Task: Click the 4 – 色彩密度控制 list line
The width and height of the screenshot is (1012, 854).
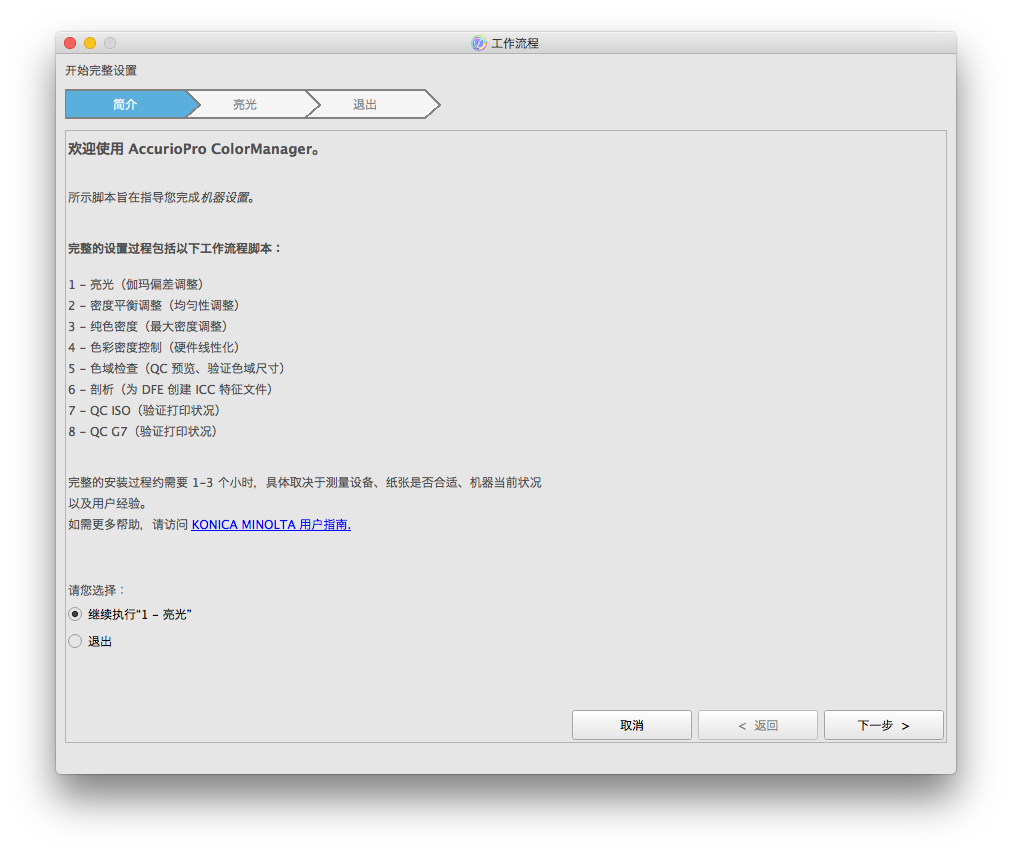Action: click(x=154, y=347)
